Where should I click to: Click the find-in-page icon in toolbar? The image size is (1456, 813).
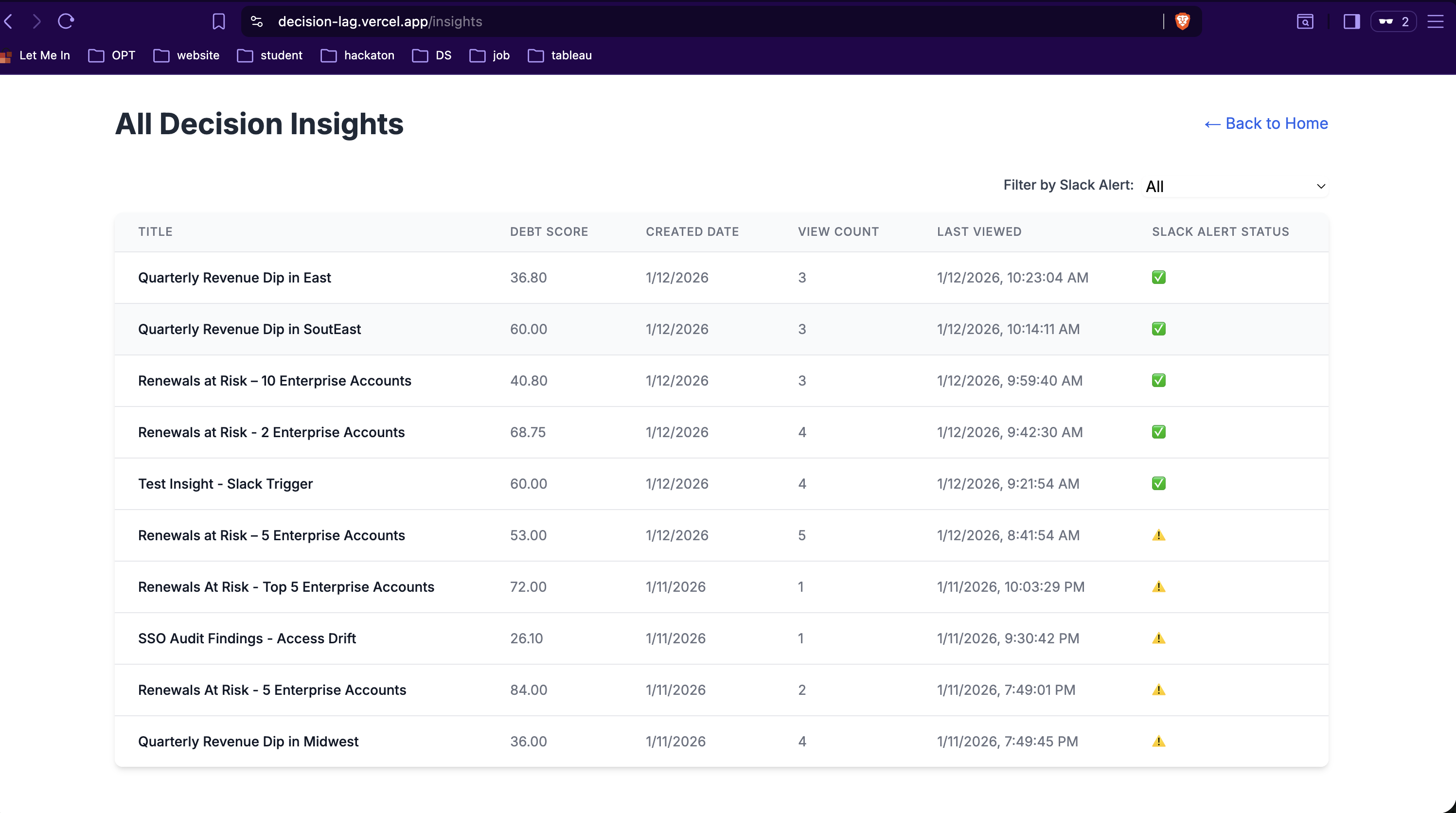(1305, 21)
